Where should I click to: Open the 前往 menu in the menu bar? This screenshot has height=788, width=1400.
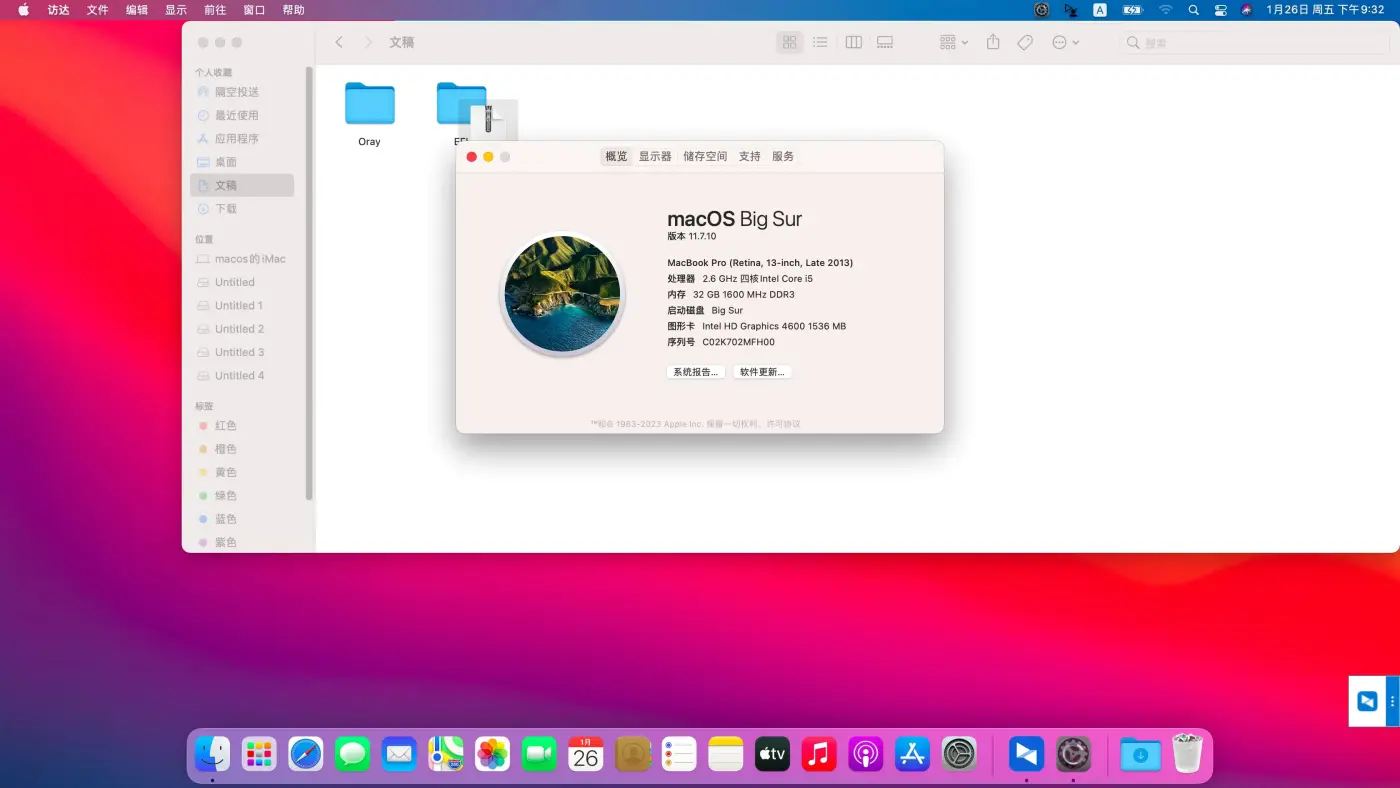(214, 10)
